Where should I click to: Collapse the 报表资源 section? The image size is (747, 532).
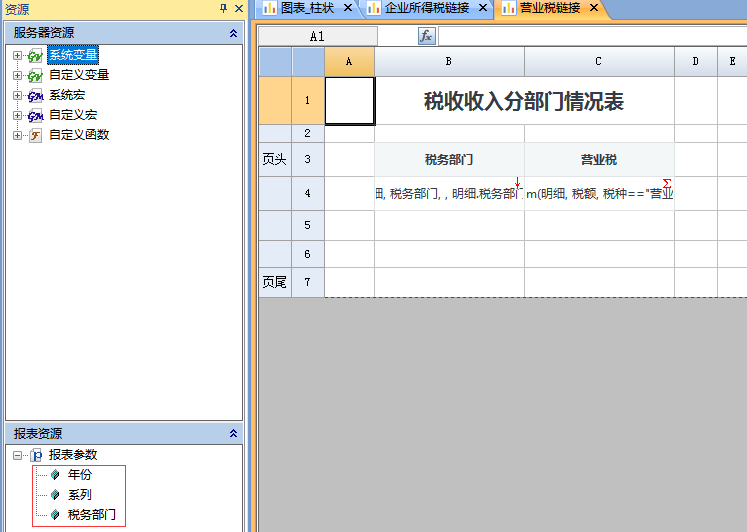coord(233,434)
